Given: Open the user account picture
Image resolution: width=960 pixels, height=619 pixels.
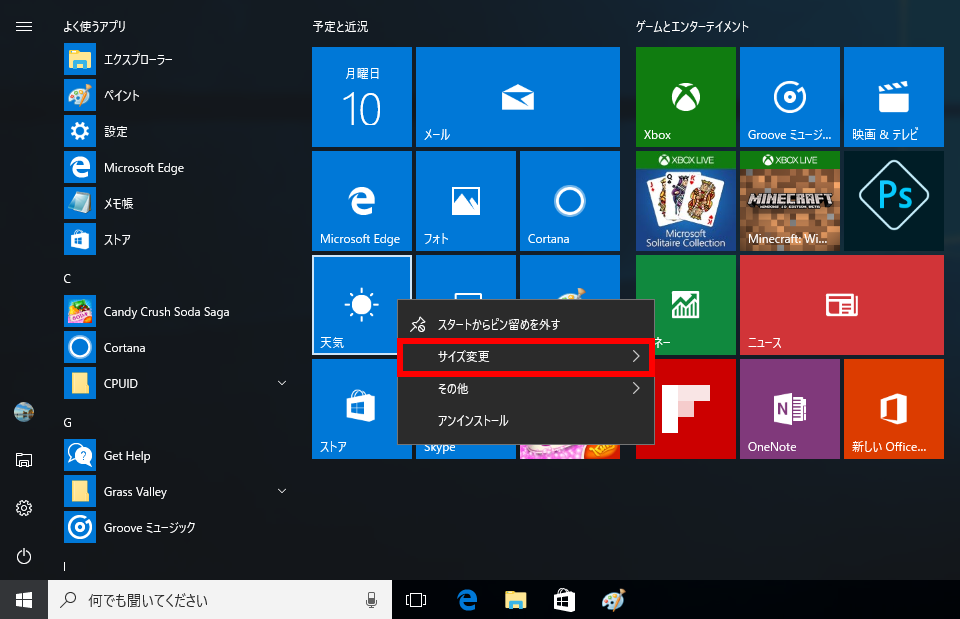Looking at the screenshot, I should tap(24, 412).
